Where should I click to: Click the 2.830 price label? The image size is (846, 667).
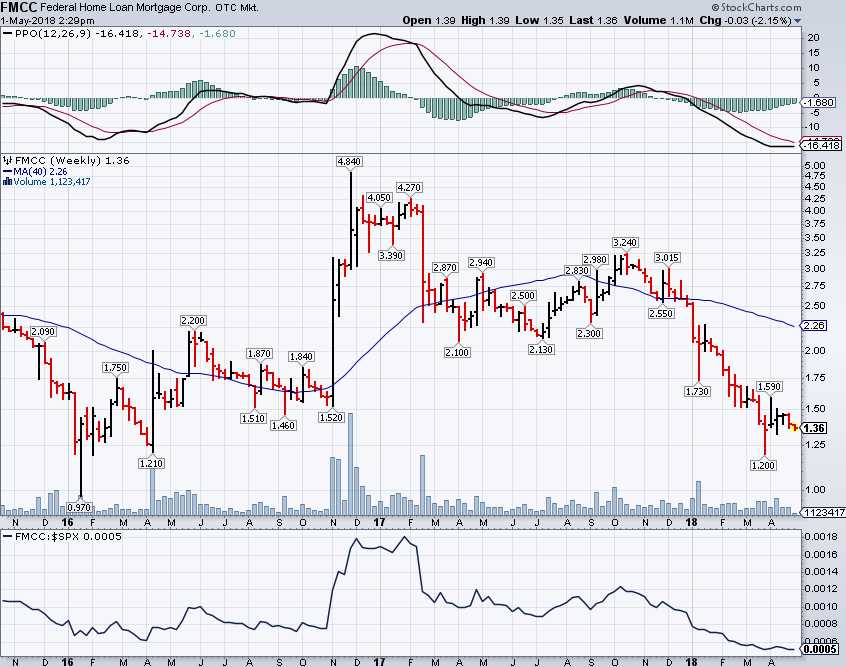tap(577, 271)
